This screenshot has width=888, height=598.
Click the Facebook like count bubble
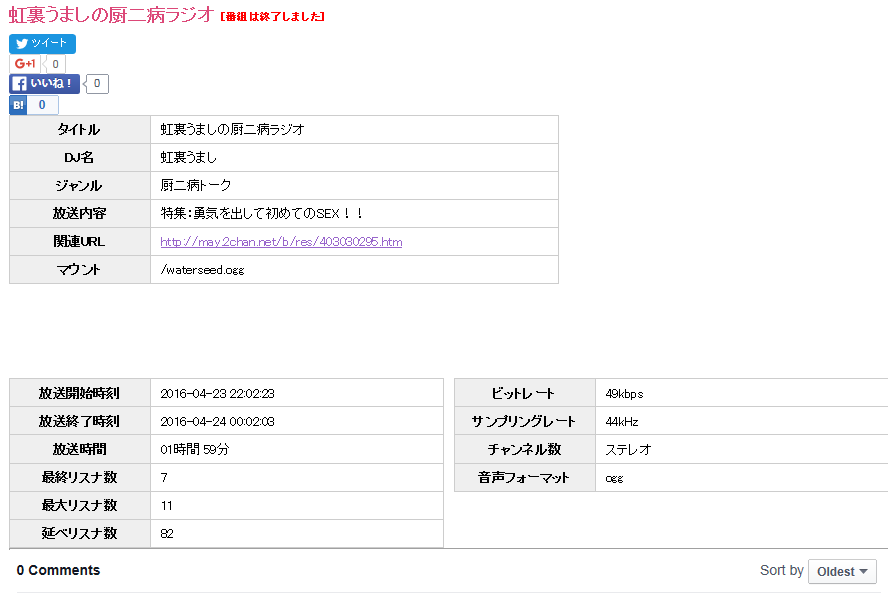pos(96,84)
